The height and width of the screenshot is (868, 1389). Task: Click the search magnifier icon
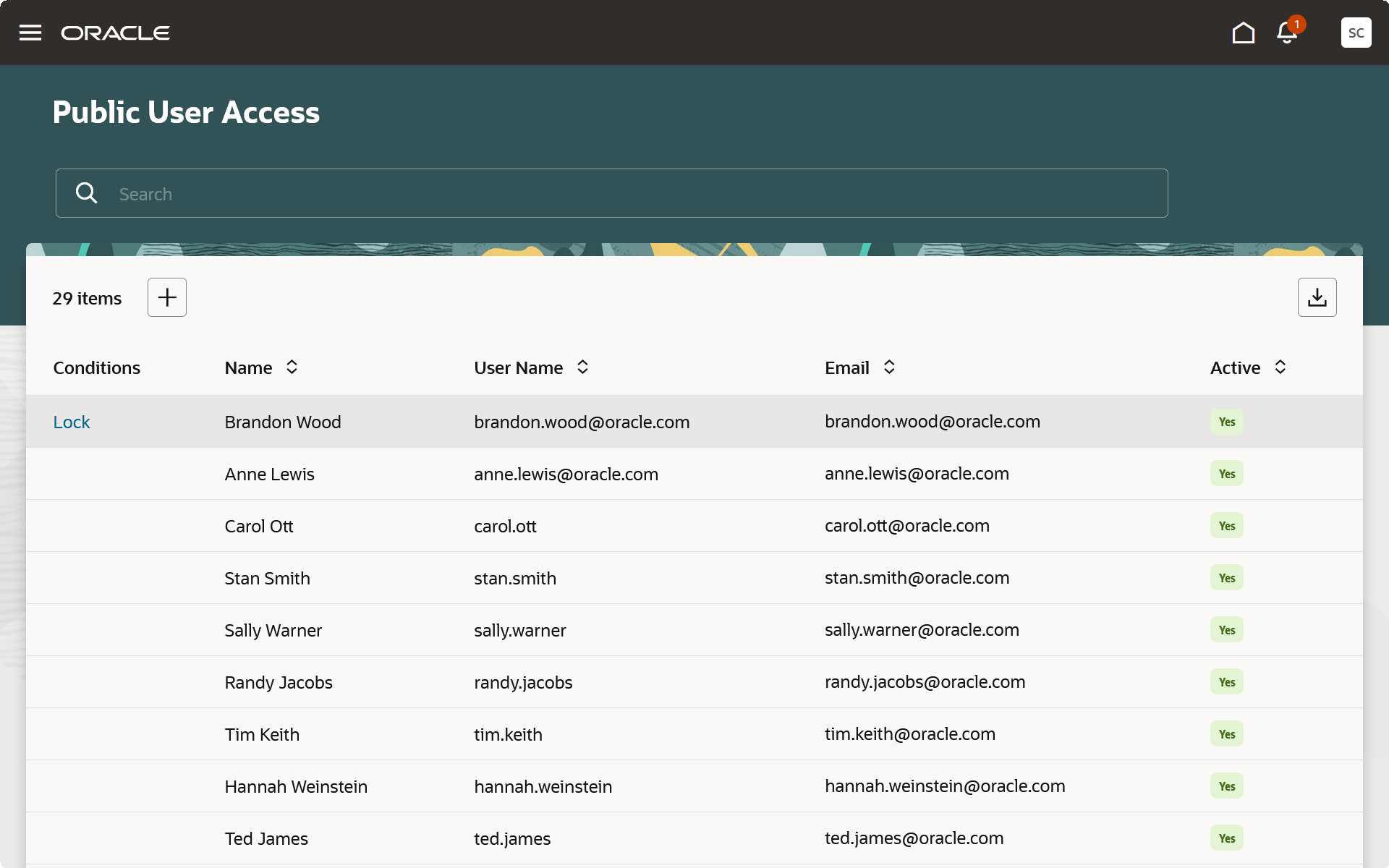86,193
